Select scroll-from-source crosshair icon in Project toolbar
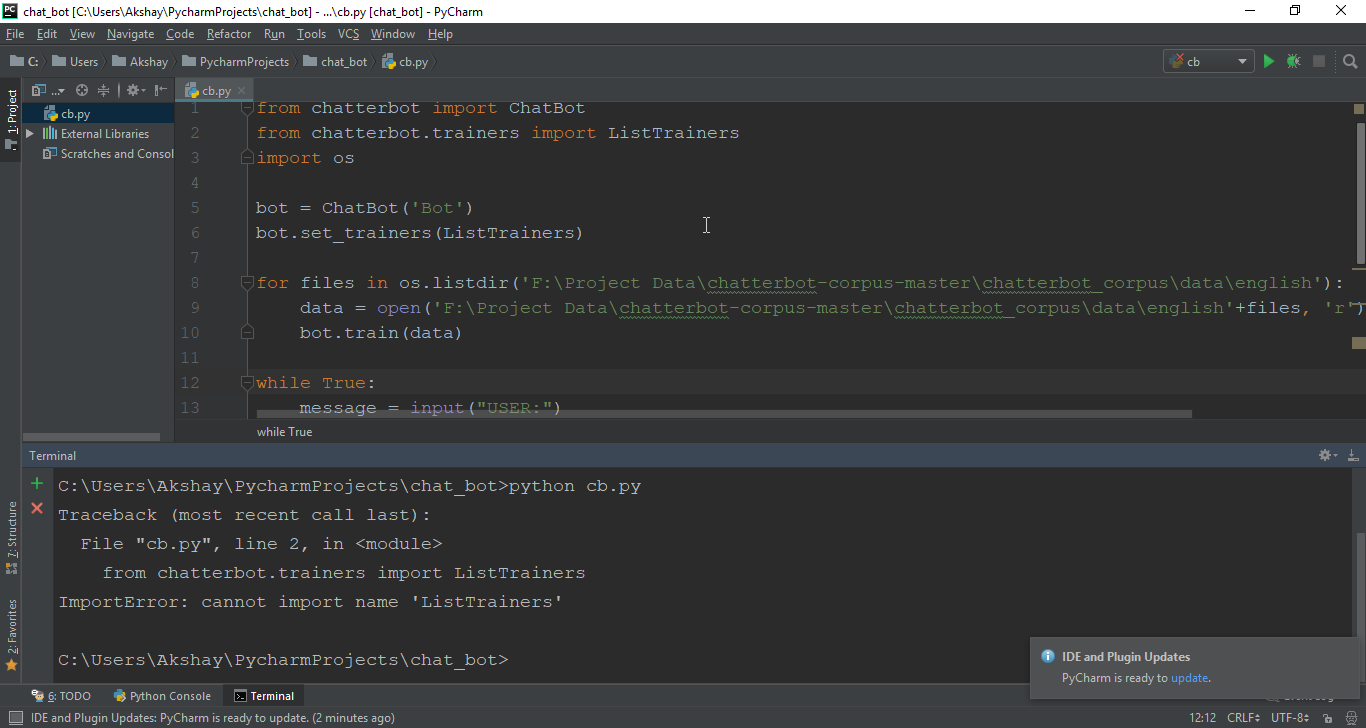The image size is (1366, 728). [x=82, y=90]
